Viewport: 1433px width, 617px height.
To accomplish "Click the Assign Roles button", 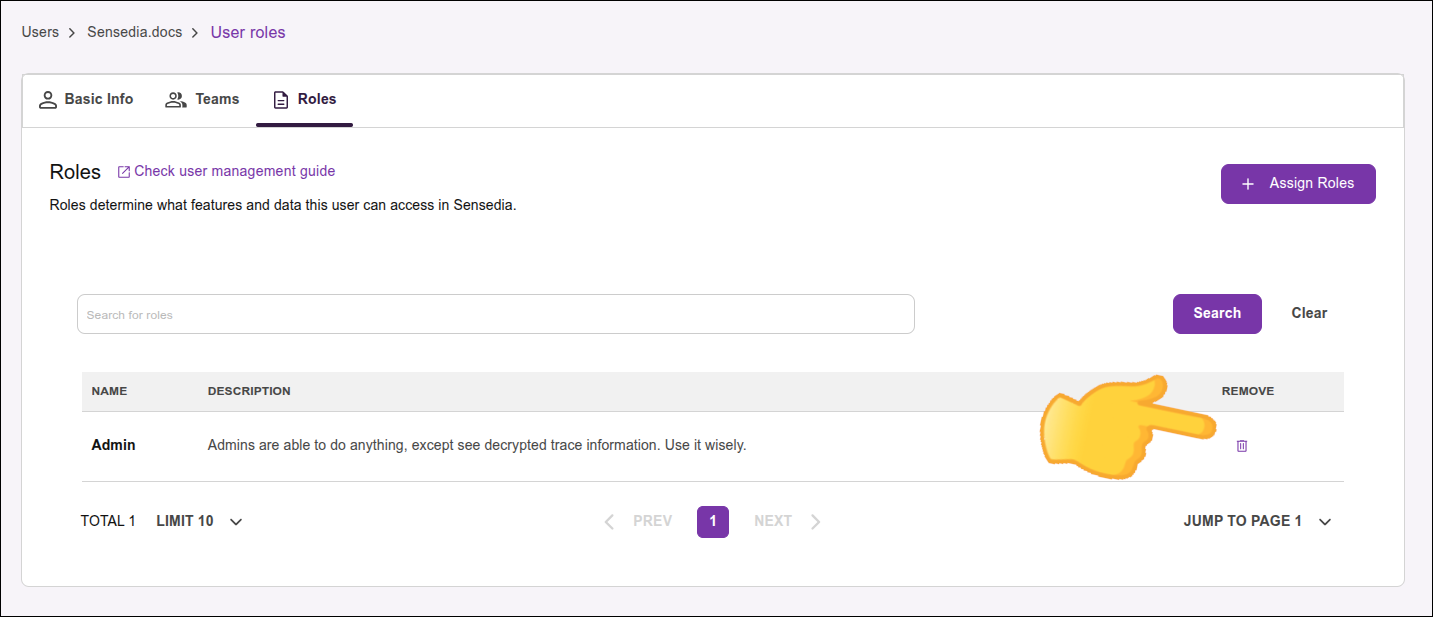I will click(x=1298, y=184).
